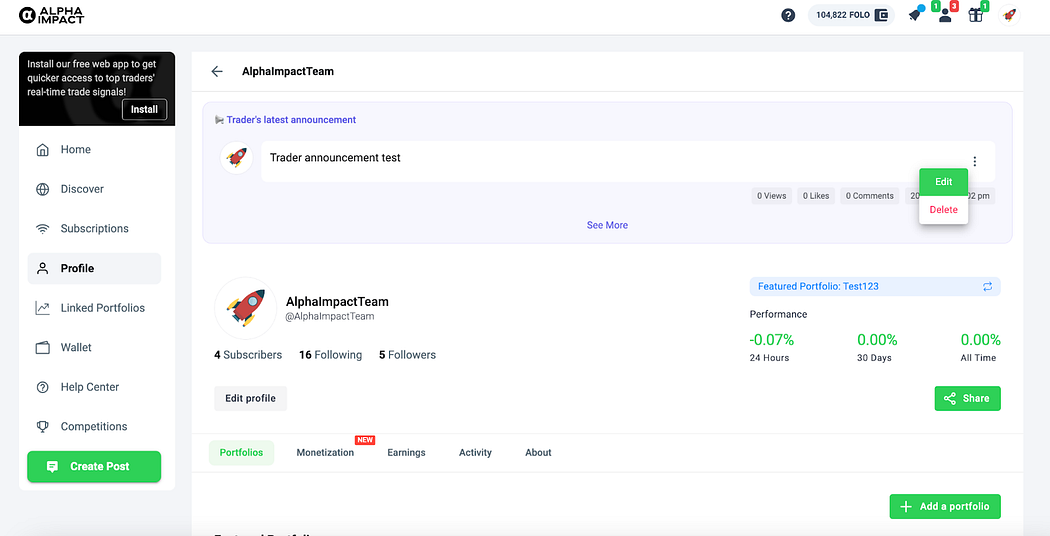Click the 0.00% 30 Days value

(x=877, y=340)
